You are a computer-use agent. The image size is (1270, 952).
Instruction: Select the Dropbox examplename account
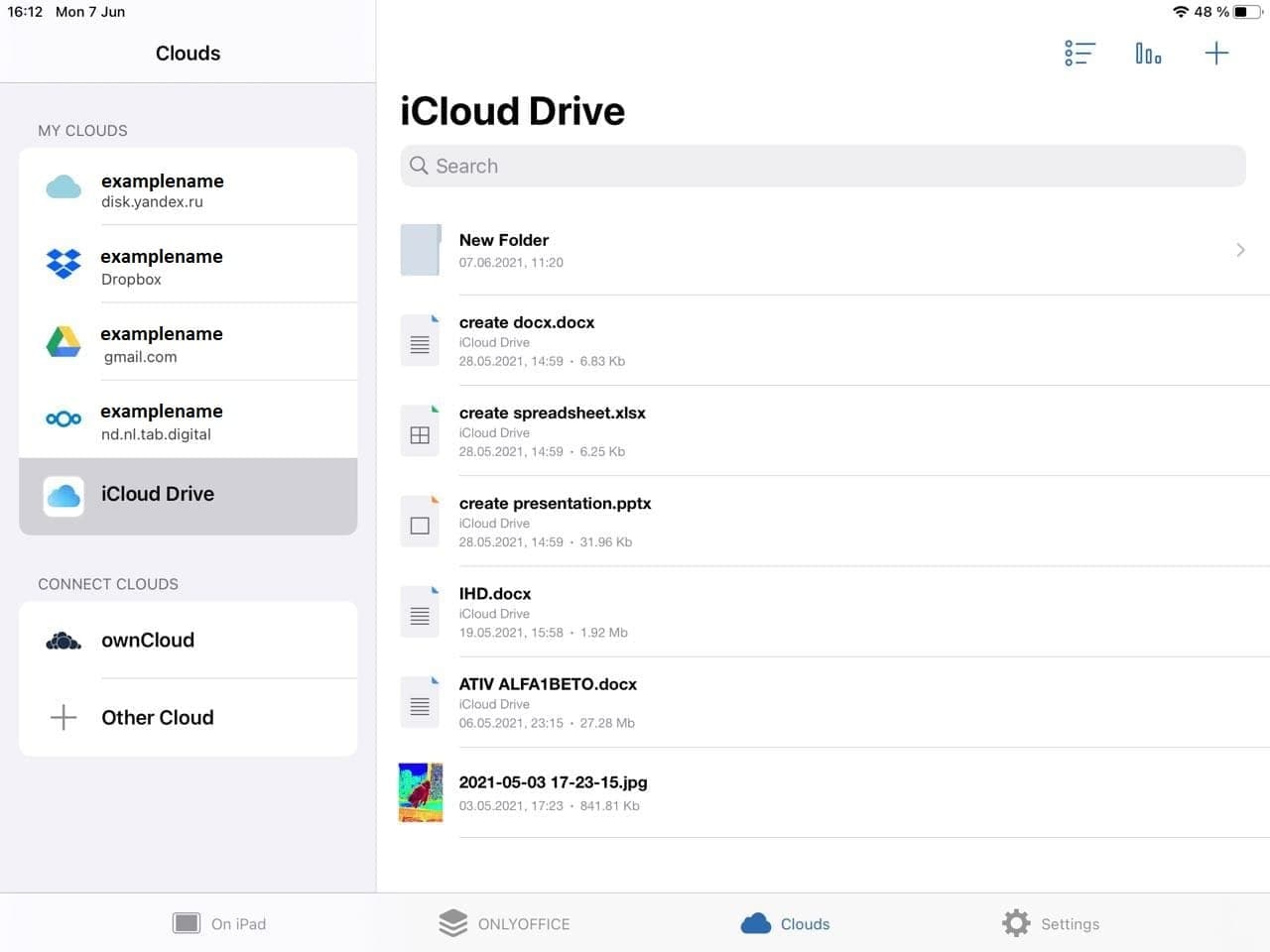(189, 264)
